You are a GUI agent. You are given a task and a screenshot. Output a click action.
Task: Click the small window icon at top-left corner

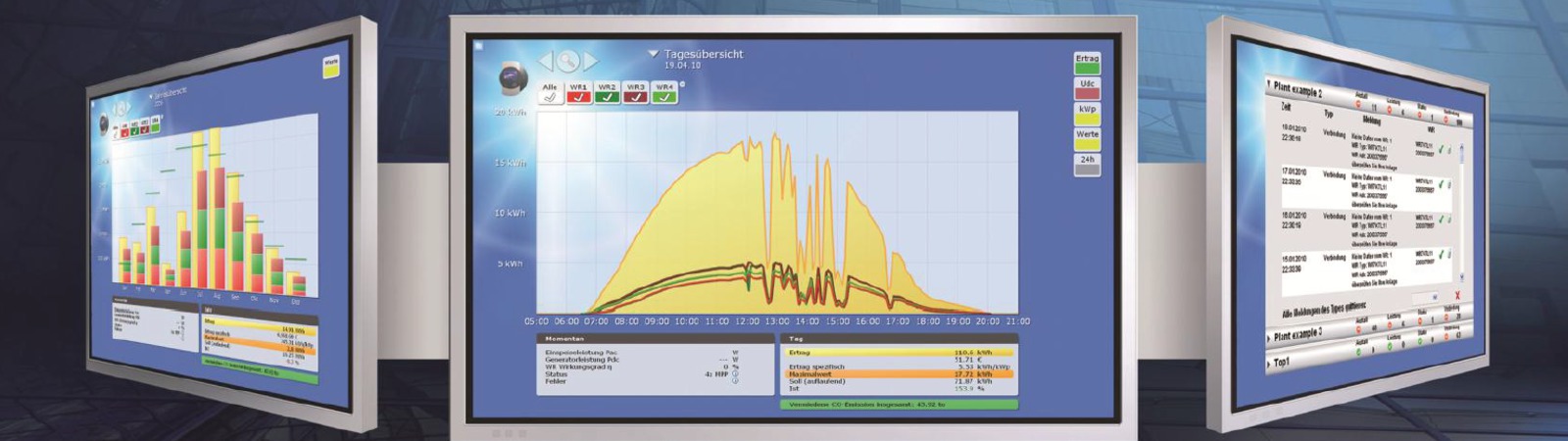click(478, 45)
